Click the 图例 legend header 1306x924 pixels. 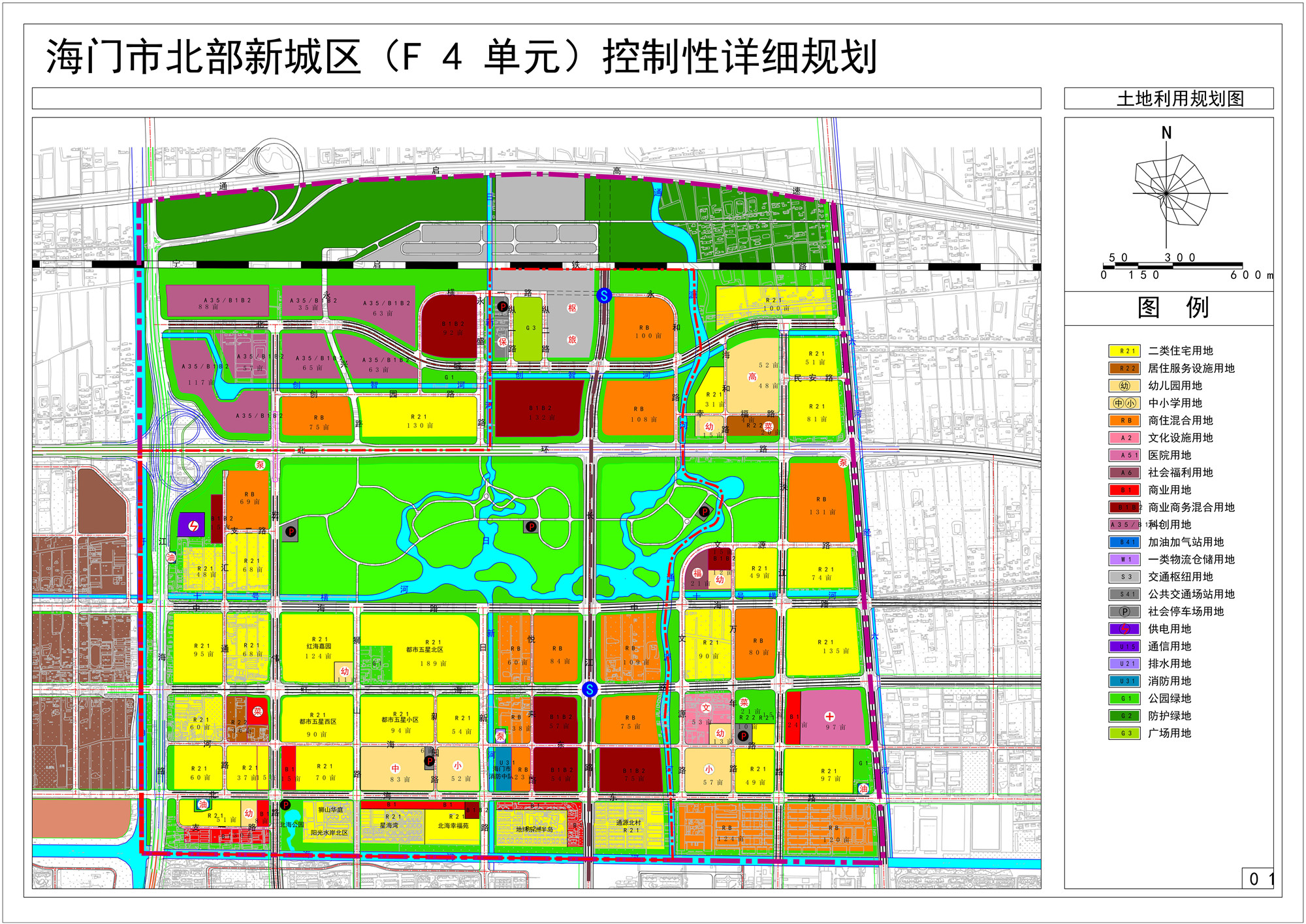(x=1172, y=308)
